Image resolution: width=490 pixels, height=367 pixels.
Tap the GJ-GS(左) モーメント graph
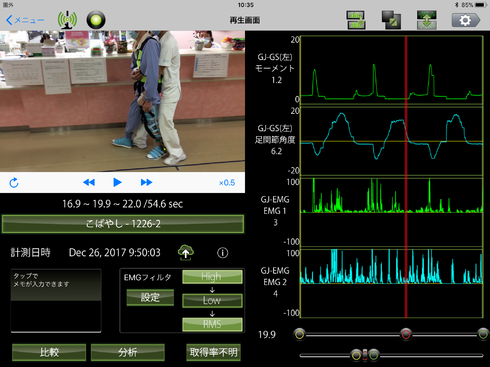(x=392, y=70)
